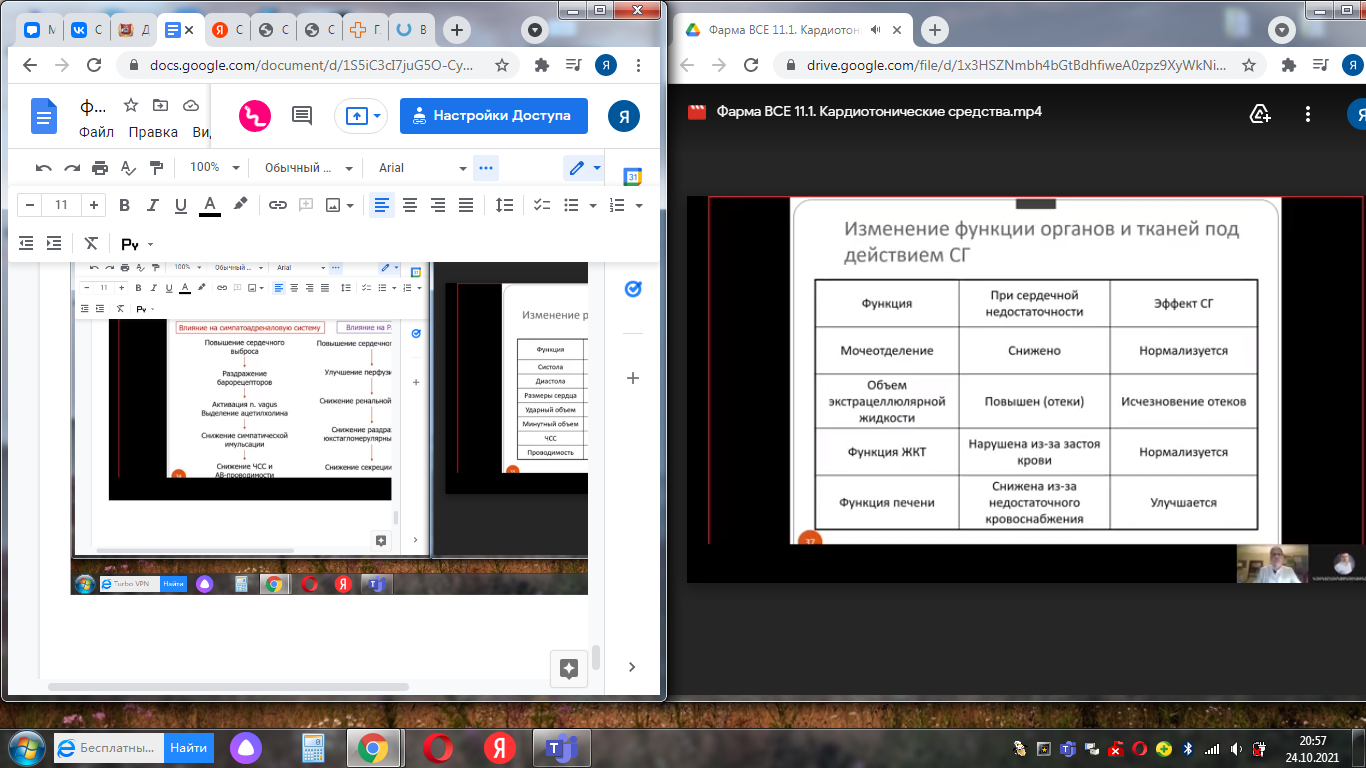Click the font size field showing 11

click(x=61, y=205)
